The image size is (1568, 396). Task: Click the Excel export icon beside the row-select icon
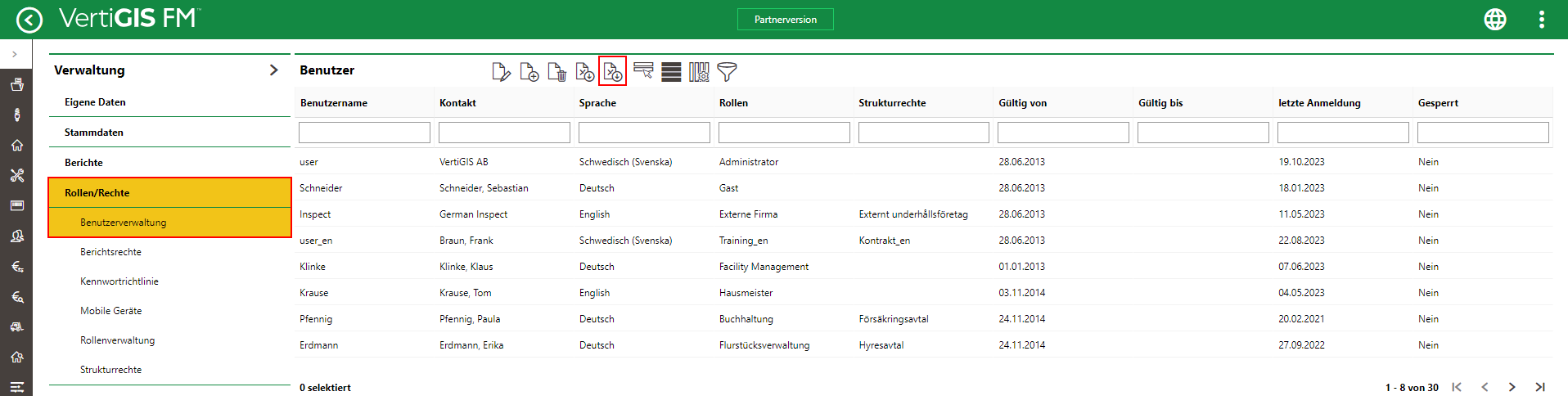pos(613,71)
